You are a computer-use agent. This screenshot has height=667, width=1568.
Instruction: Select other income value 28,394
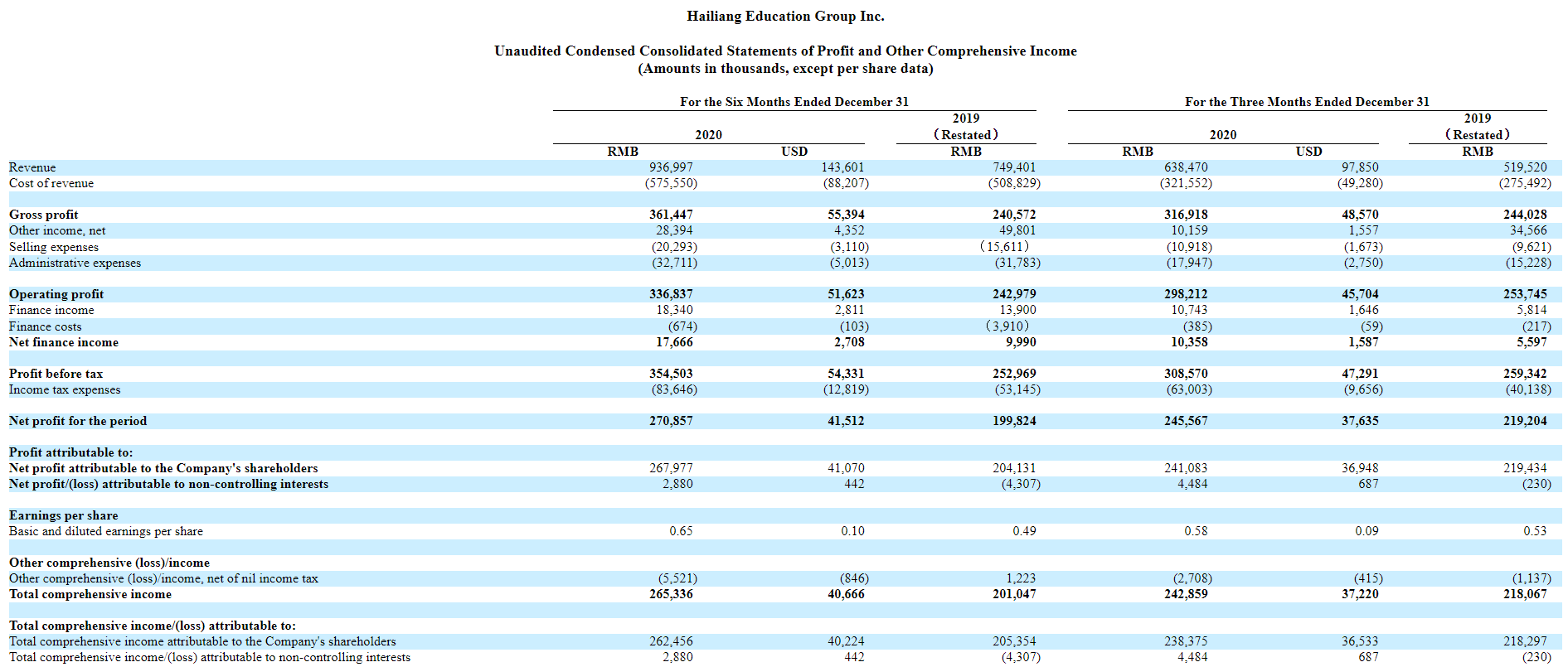(674, 230)
